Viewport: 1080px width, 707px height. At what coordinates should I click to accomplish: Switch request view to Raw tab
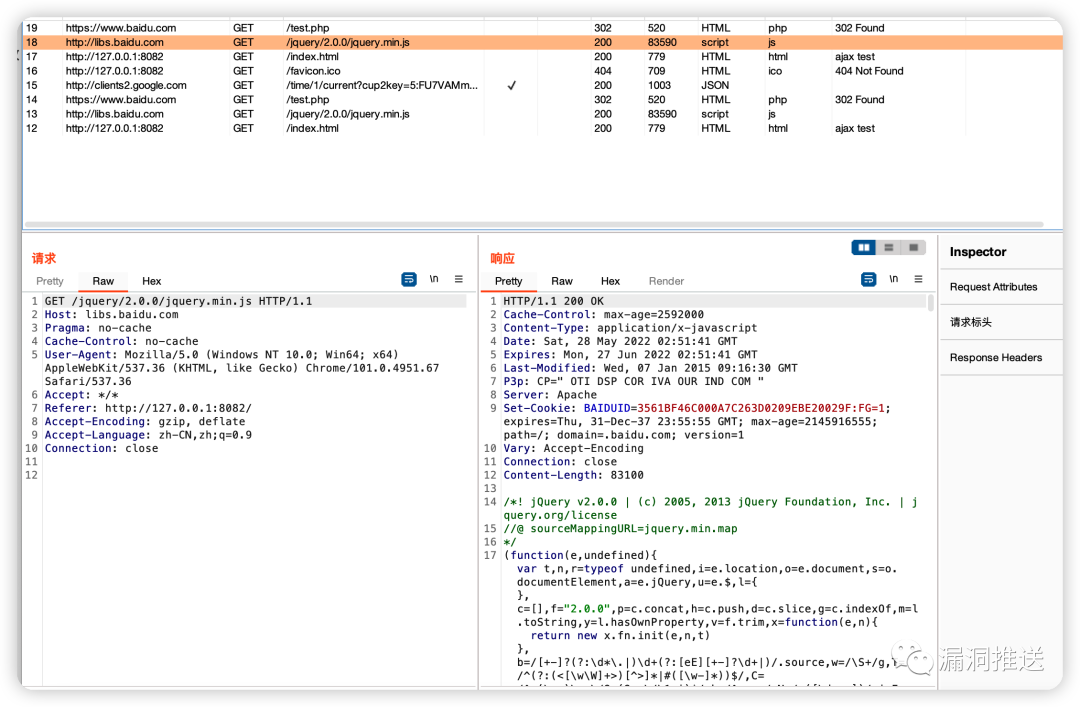(x=103, y=281)
